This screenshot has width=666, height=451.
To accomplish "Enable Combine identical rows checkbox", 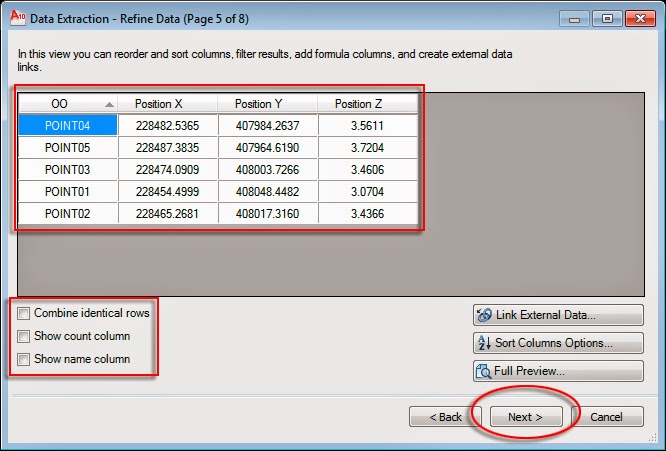I will 23,313.
